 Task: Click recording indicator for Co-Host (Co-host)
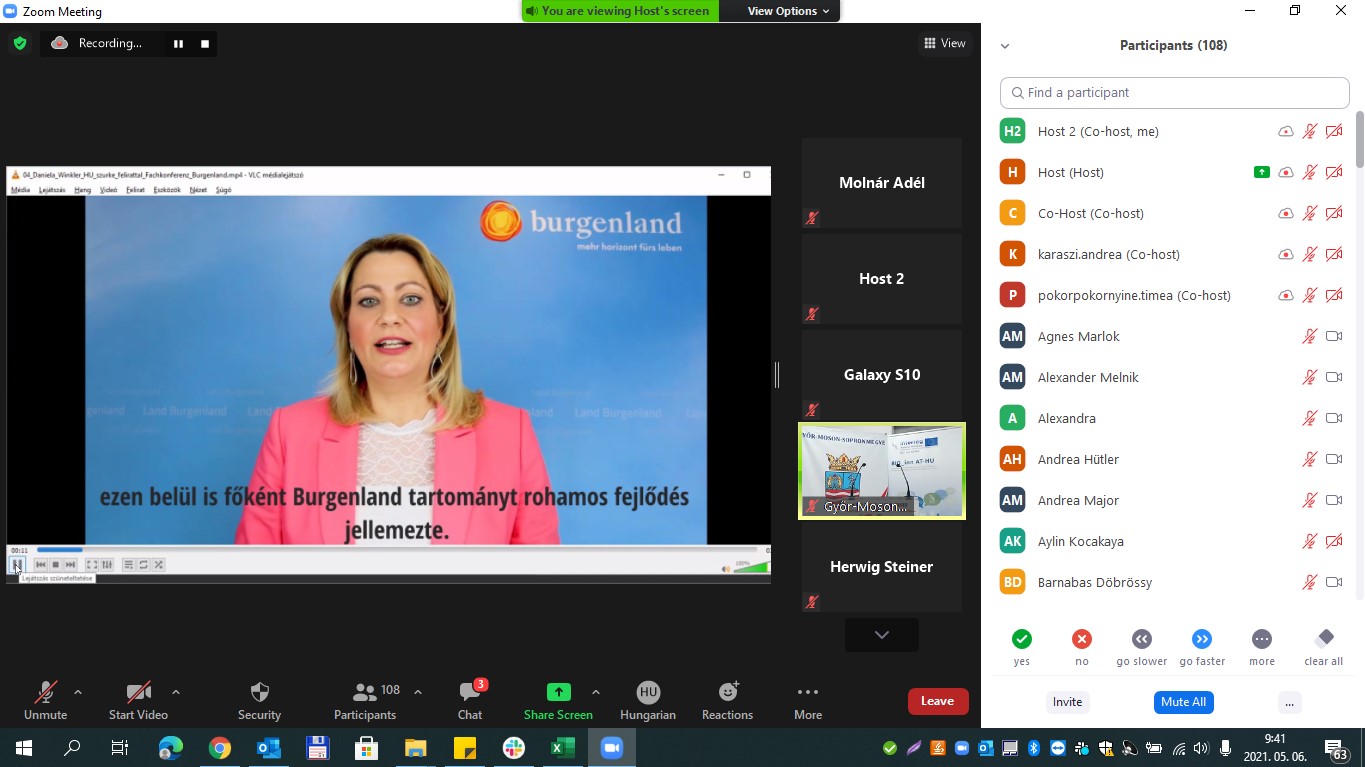point(1286,213)
